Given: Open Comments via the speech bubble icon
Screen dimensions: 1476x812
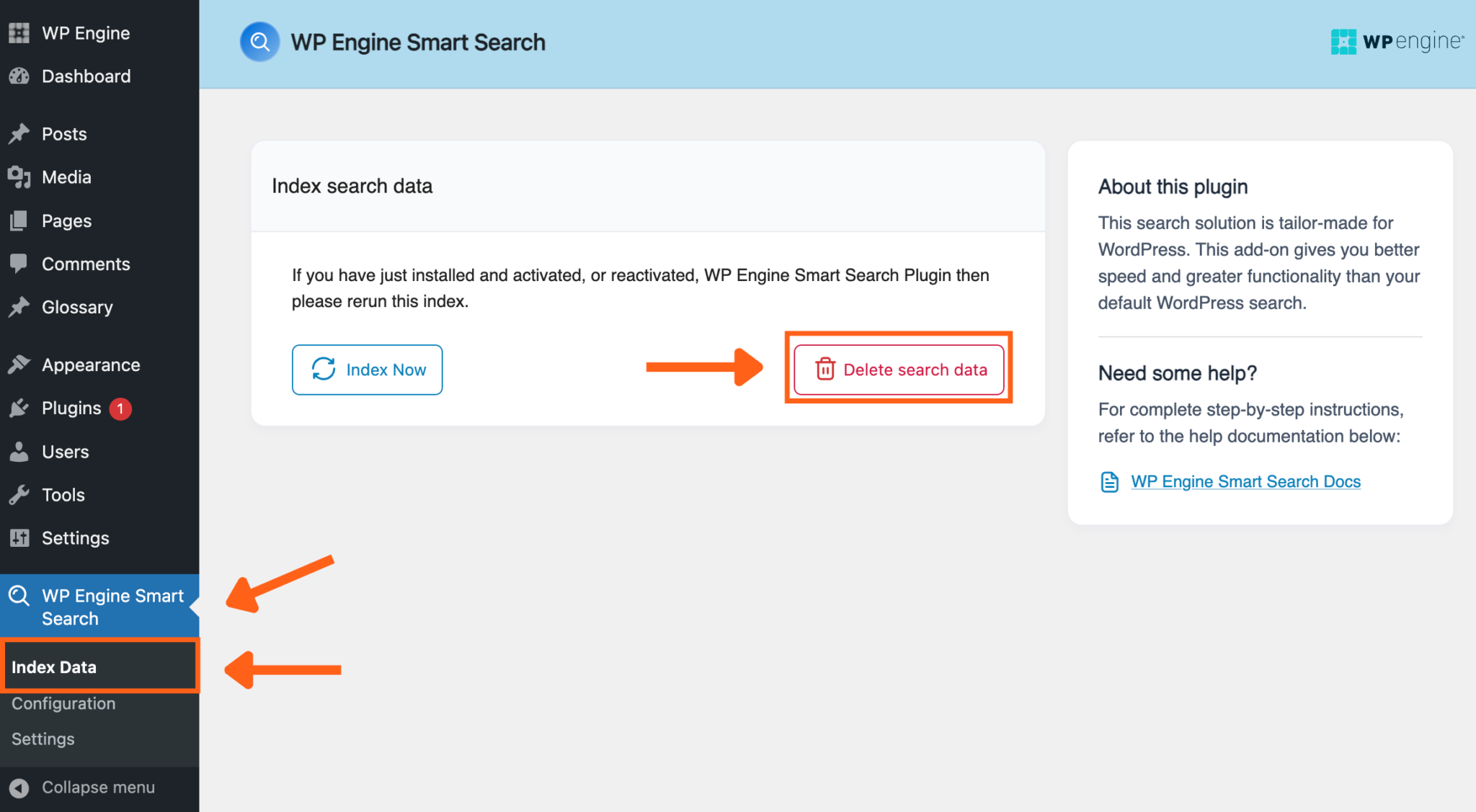Looking at the screenshot, I should coord(19,264).
